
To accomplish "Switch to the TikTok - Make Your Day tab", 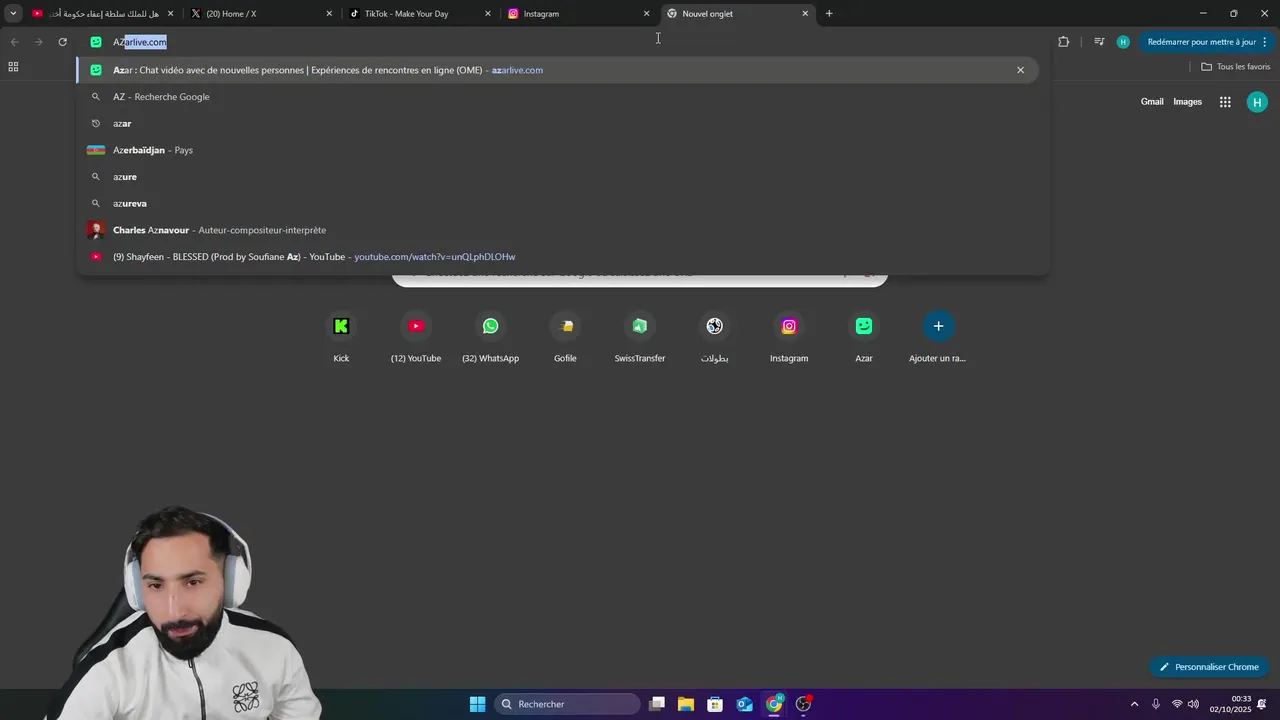I will (421, 14).
